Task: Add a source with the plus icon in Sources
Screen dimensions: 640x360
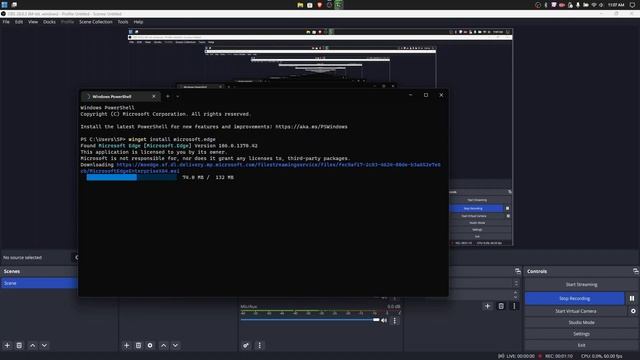Action: click(x=127, y=345)
